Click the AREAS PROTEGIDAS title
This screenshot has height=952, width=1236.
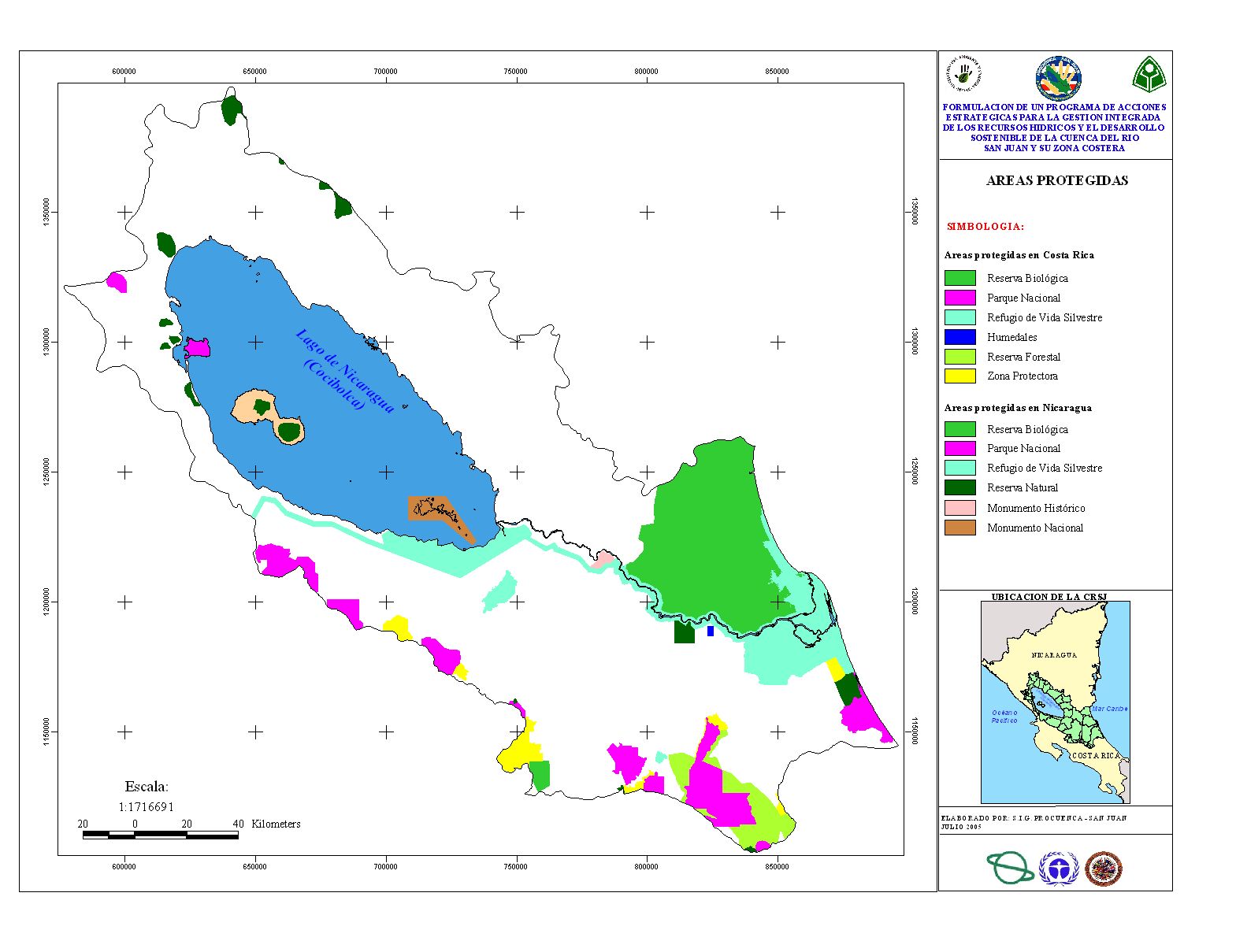click(x=1056, y=180)
